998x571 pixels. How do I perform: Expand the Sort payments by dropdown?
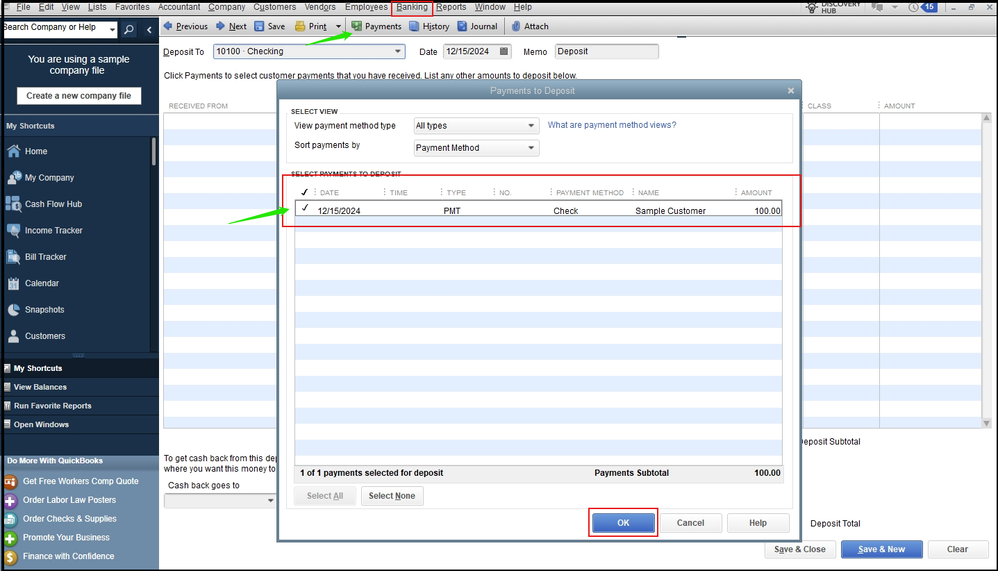(532, 148)
